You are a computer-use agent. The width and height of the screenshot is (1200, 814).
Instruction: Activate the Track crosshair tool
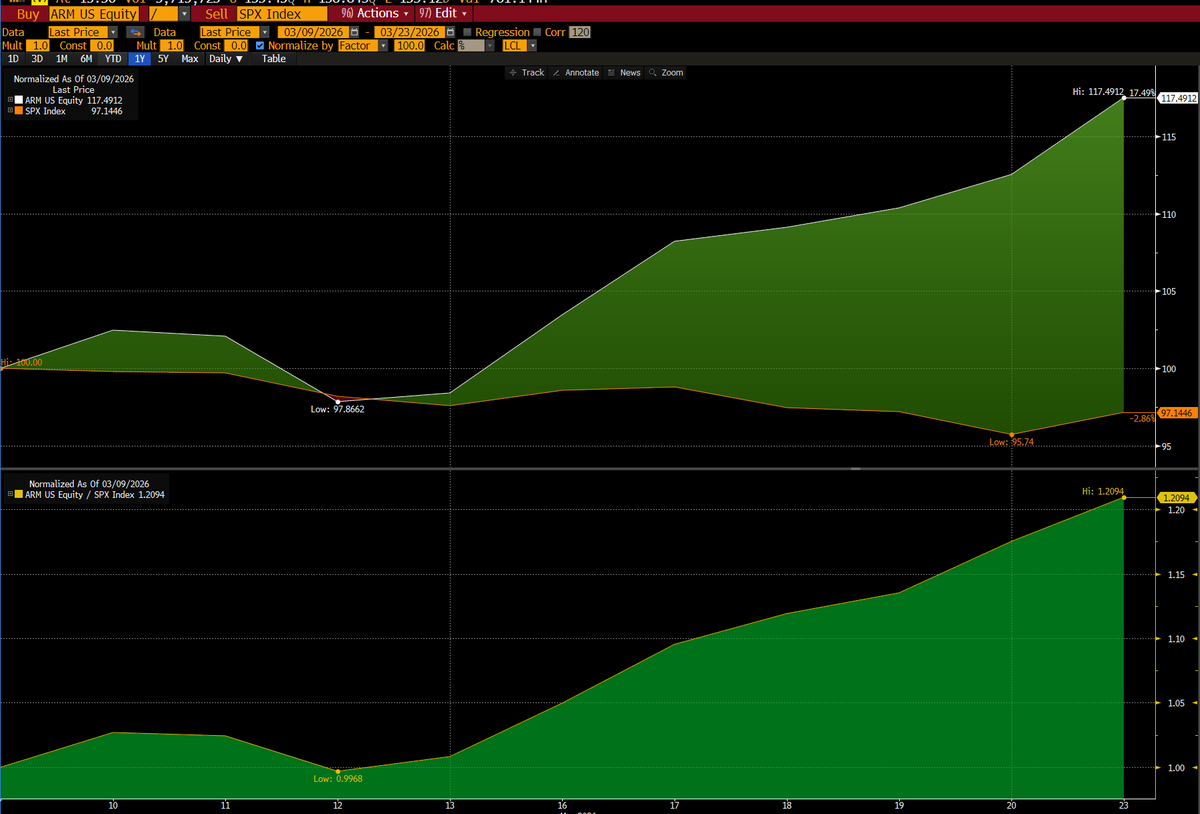click(526, 73)
